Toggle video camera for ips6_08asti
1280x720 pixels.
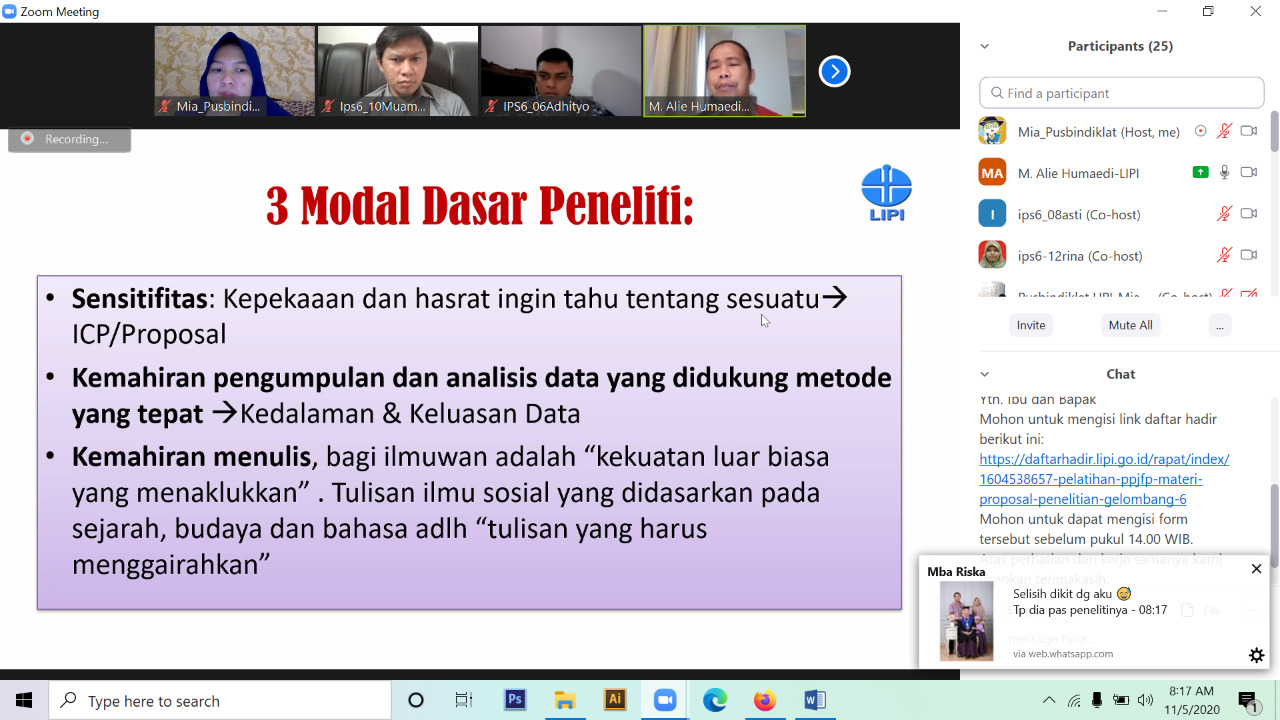(1248, 214)
